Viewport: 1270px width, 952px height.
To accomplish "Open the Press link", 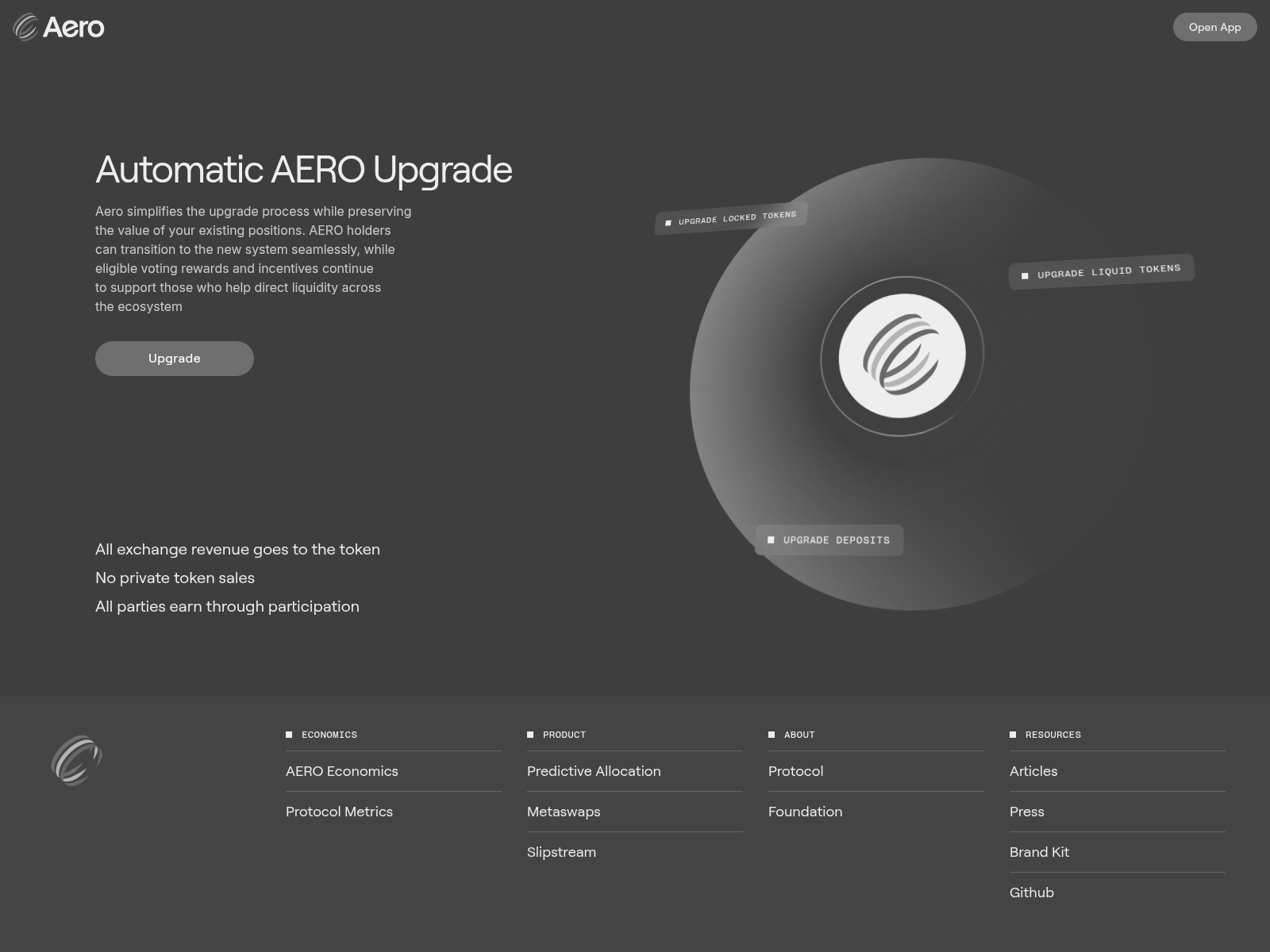I will pos(1026,812).
